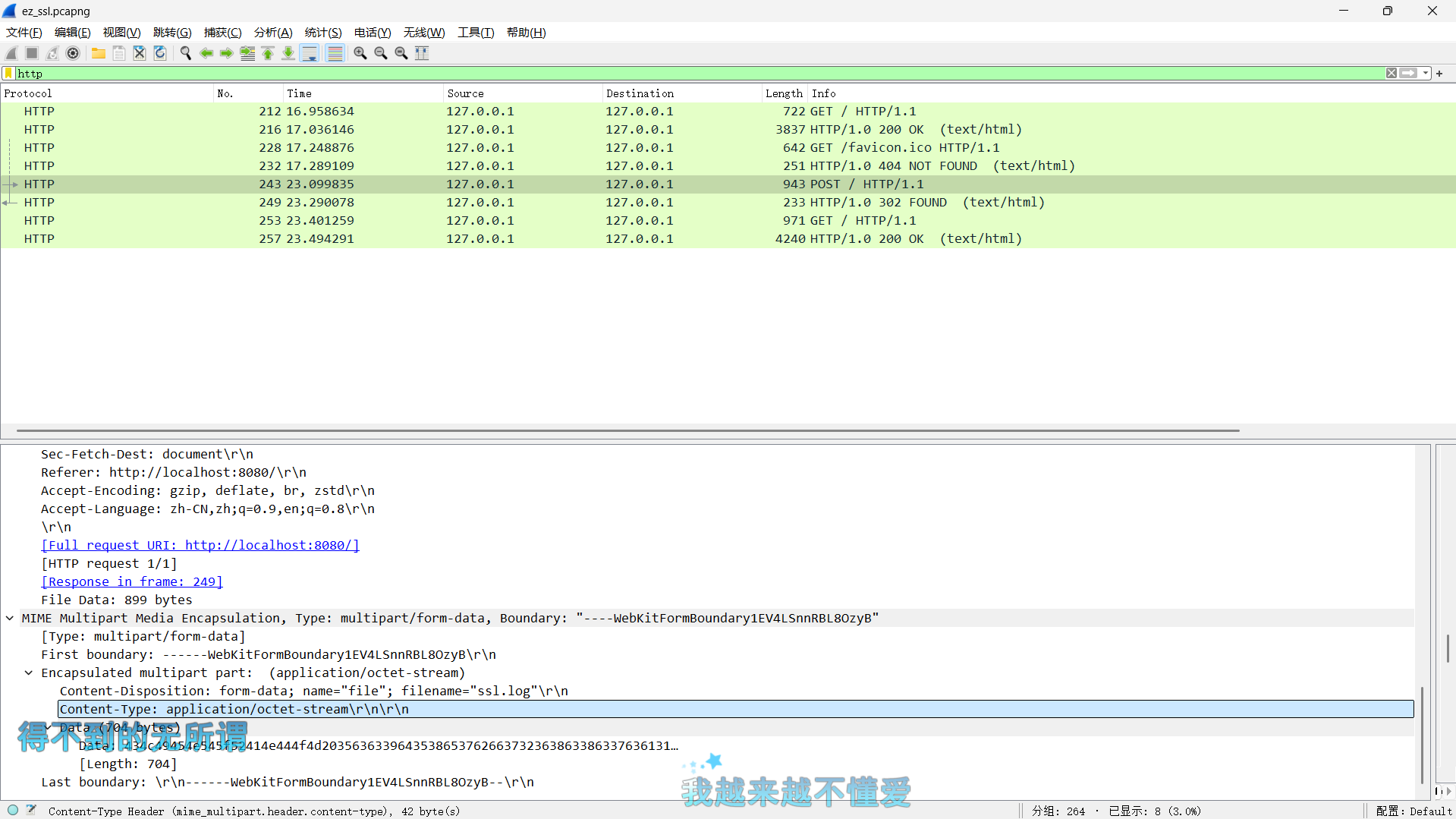This screenshot has width=1456, height=819.
Task: Open Expert Information via bottom-left indicator
Action: point(12,811)
